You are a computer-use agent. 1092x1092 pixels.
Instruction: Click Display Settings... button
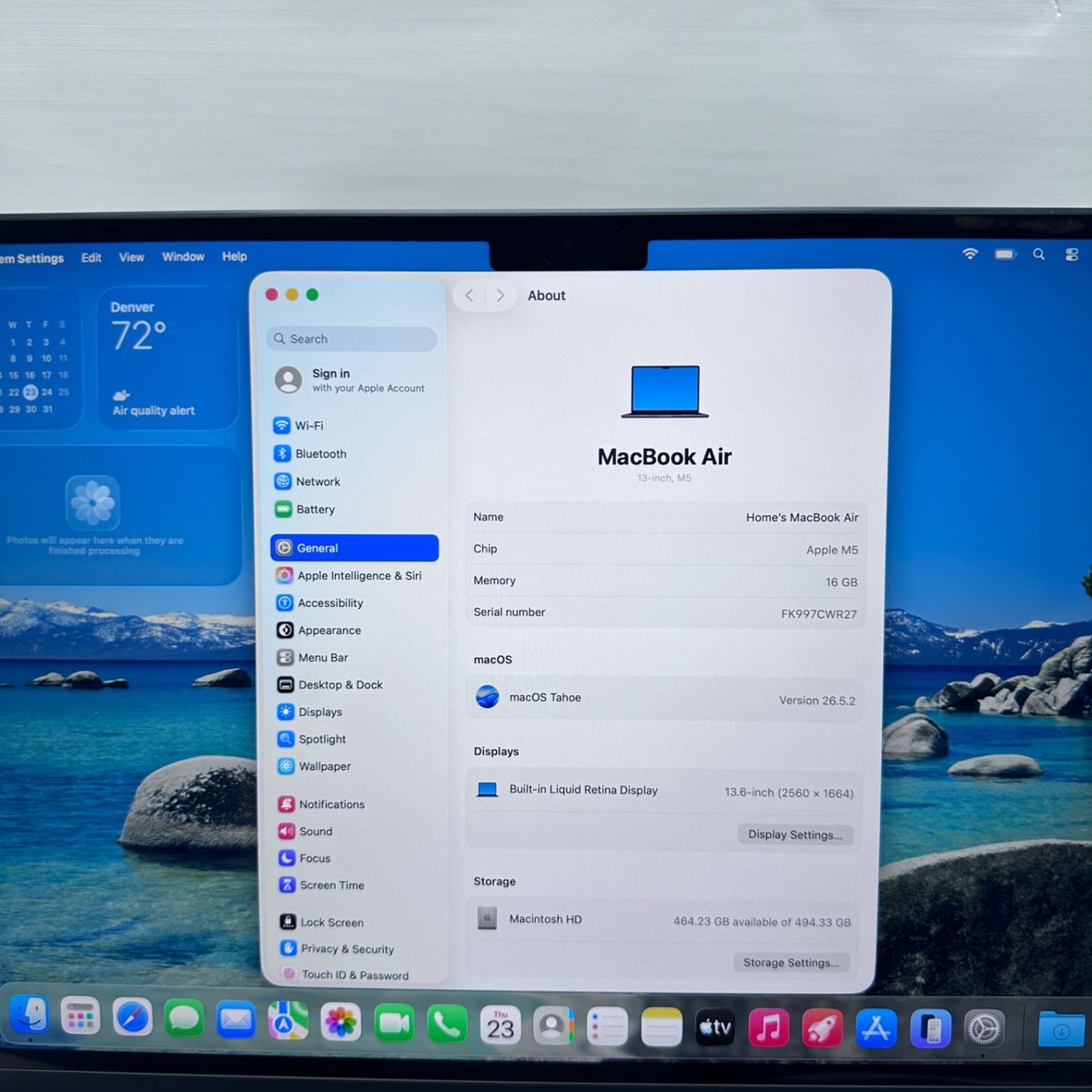point(794,834)
